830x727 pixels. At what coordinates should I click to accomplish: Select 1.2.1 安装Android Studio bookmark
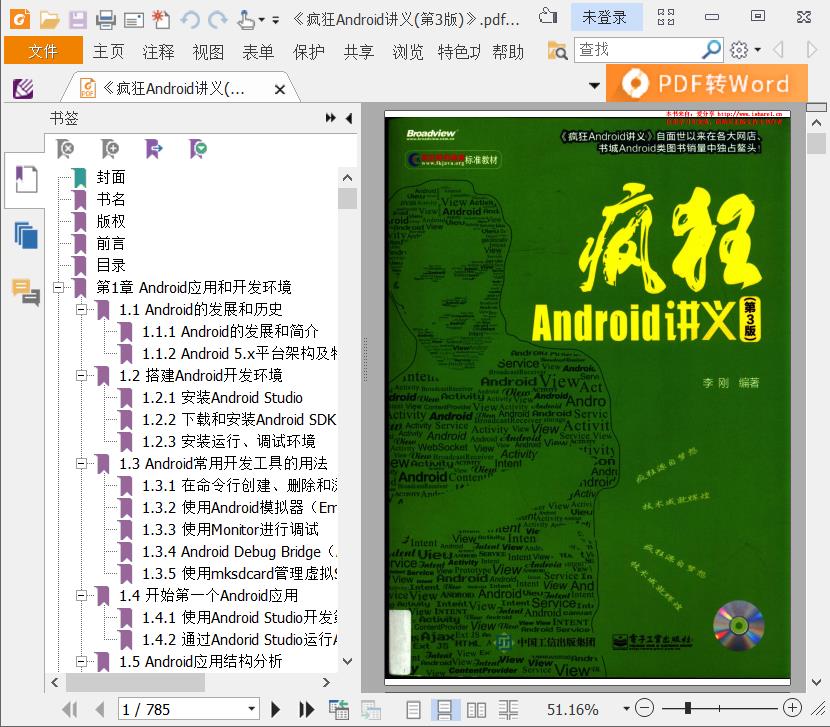click(x=222, y=398)
